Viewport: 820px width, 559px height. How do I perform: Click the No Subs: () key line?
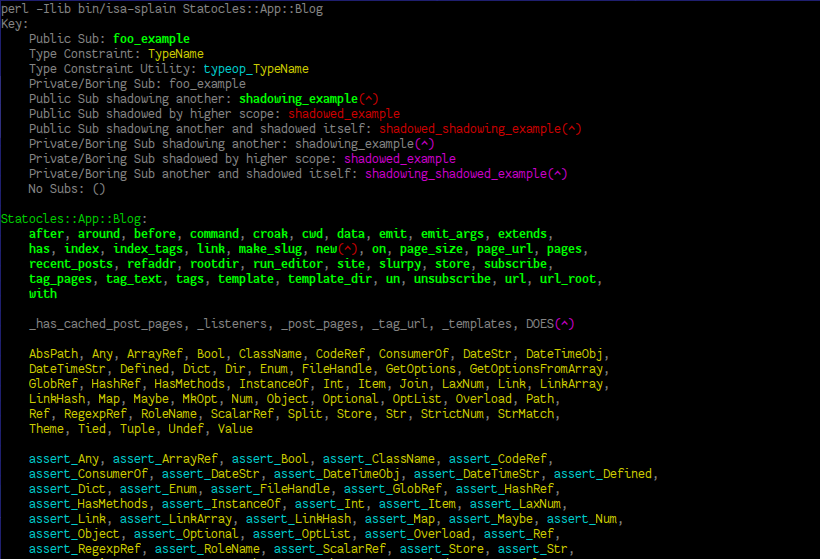click(x=67, y=189)
